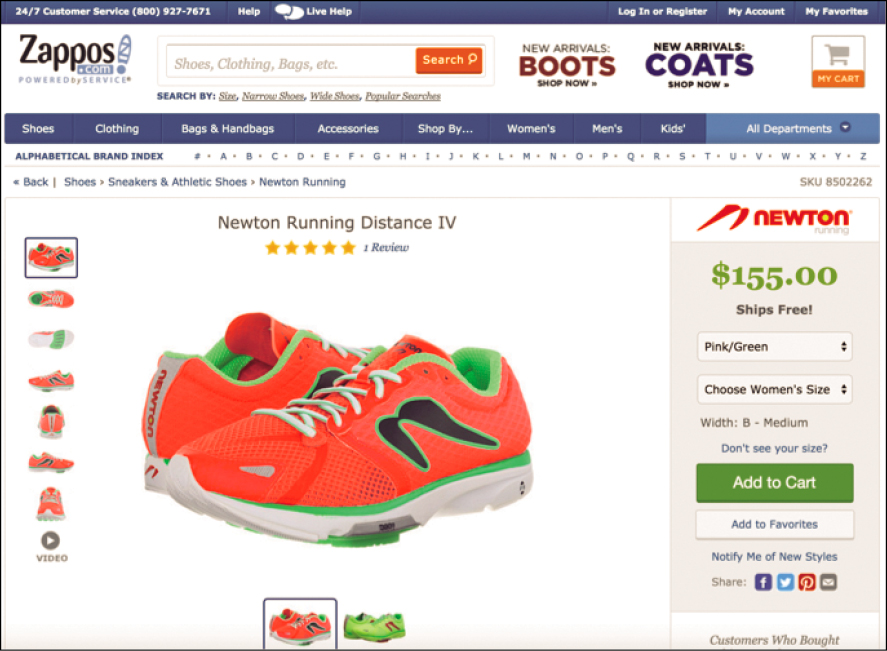
Task: Search by Size link
Action: click(227, 96)
